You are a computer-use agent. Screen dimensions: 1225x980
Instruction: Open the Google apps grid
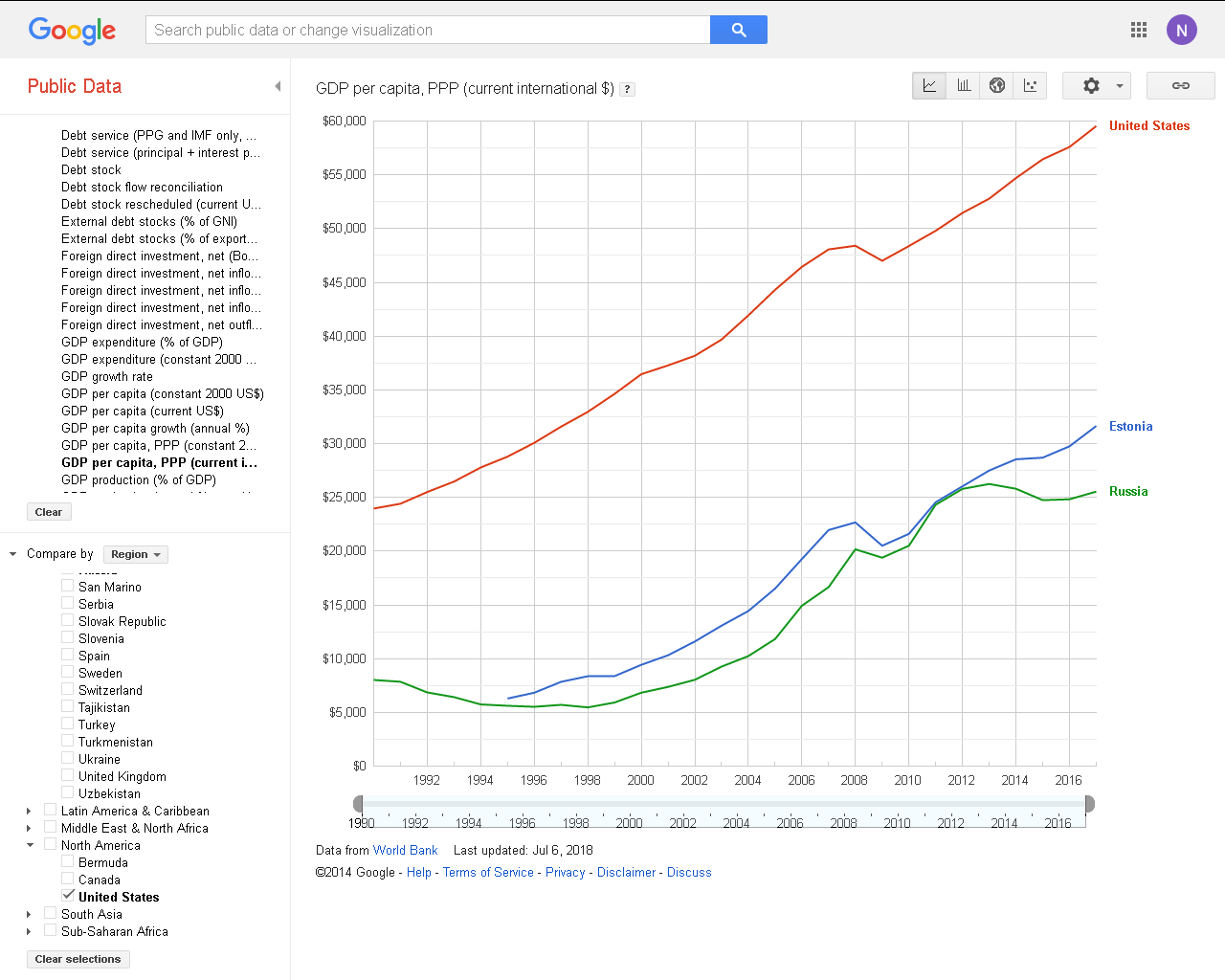(1138, 30)
